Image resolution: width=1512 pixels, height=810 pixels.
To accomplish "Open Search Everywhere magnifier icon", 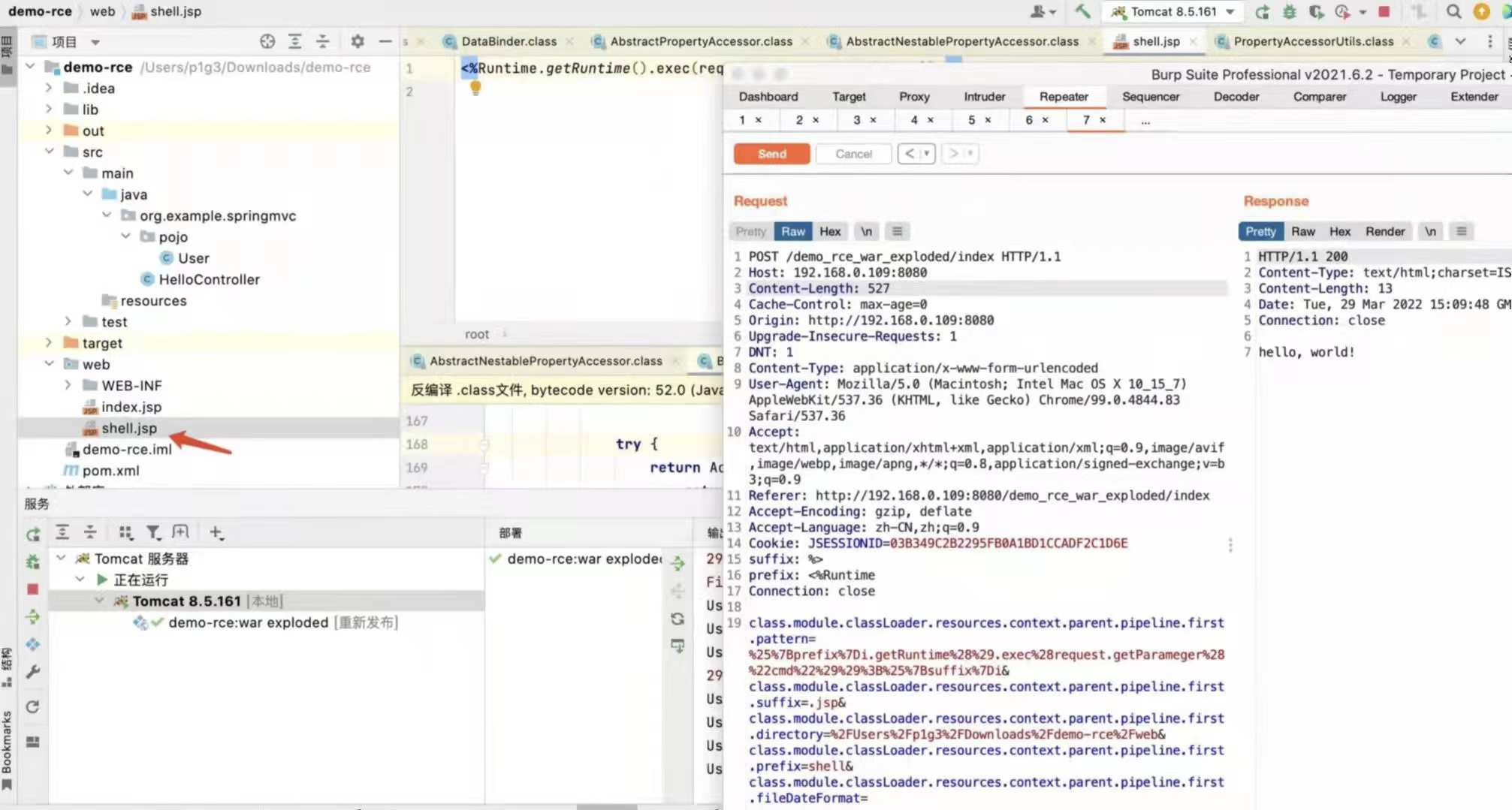I will tap(1454, 11).
